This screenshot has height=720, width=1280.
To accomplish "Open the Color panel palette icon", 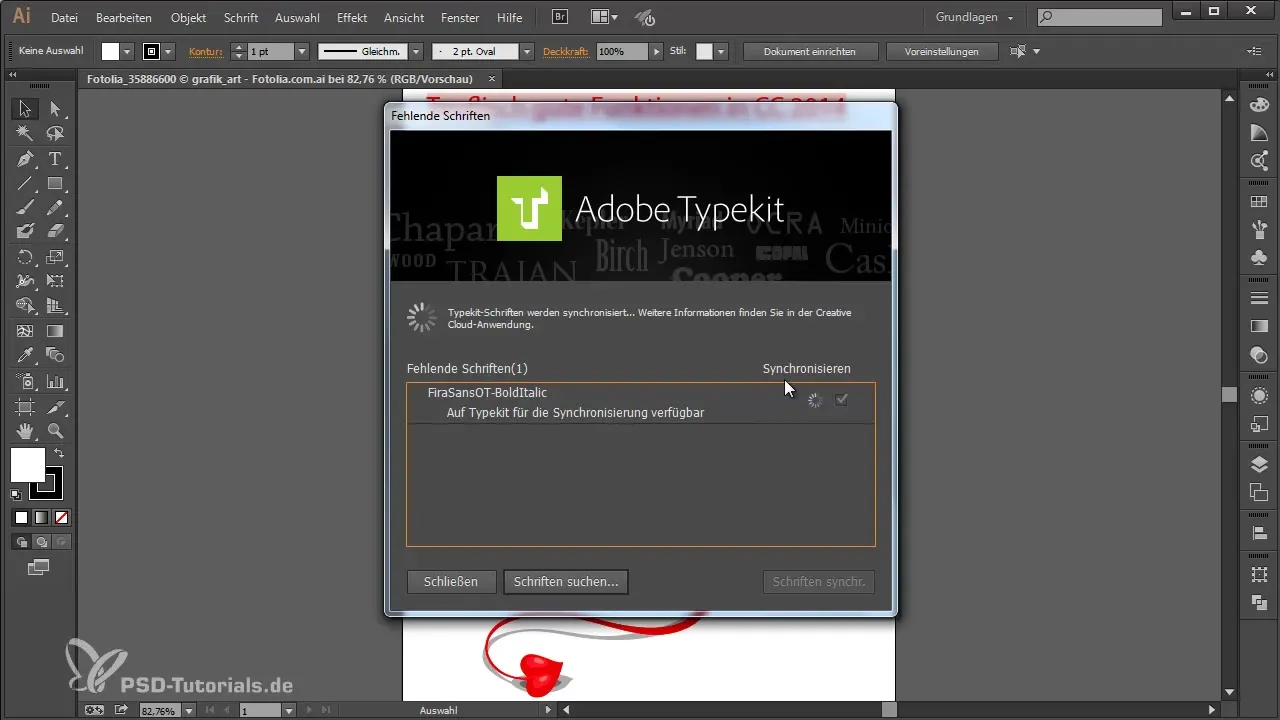I will pos(1260,105).
